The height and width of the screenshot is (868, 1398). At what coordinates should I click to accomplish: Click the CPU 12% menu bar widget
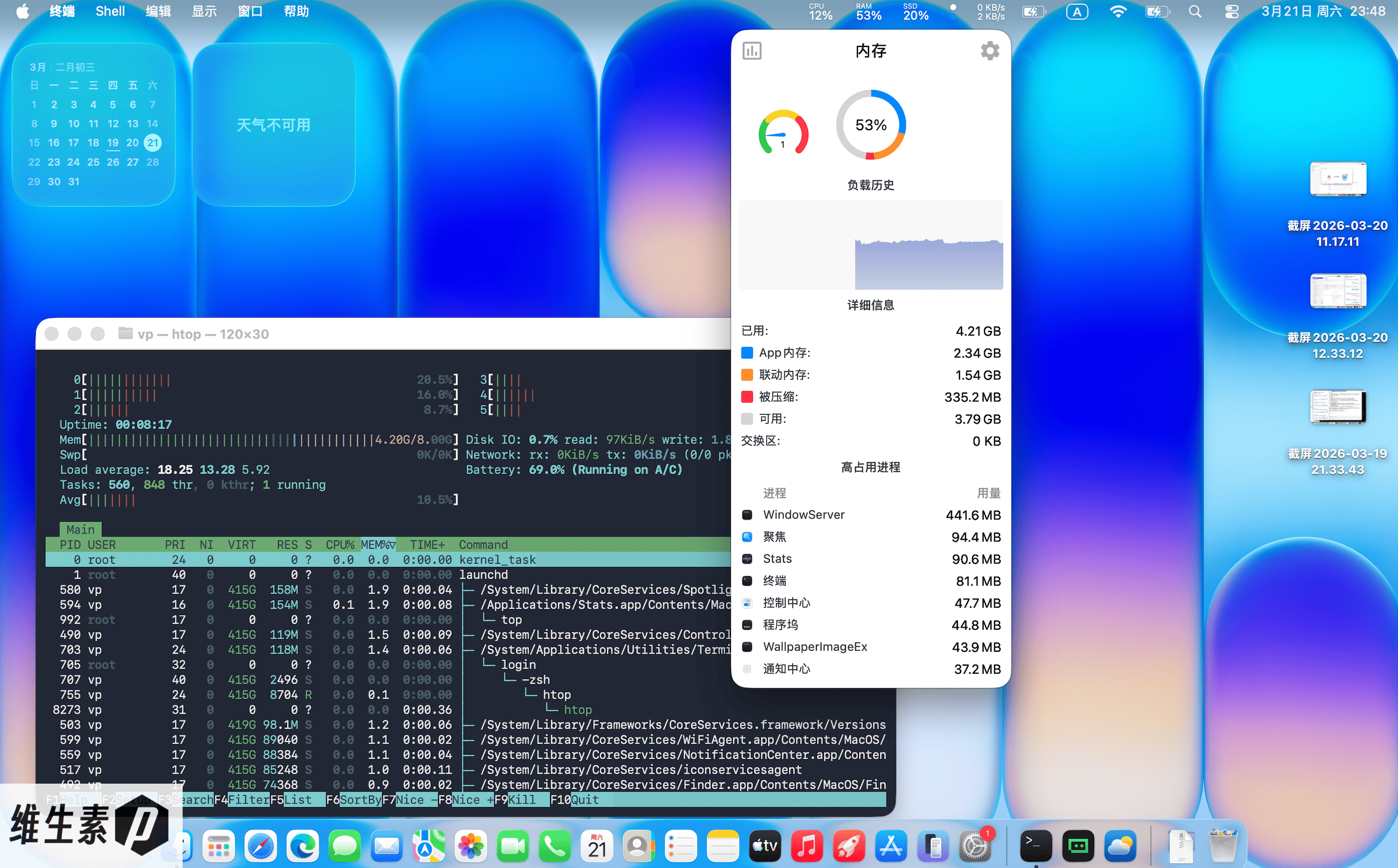(820, 12)
